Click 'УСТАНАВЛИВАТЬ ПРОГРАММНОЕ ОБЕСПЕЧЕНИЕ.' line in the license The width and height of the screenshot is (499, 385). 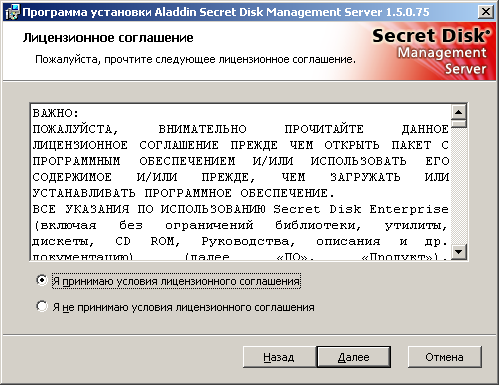click(183, 193)
